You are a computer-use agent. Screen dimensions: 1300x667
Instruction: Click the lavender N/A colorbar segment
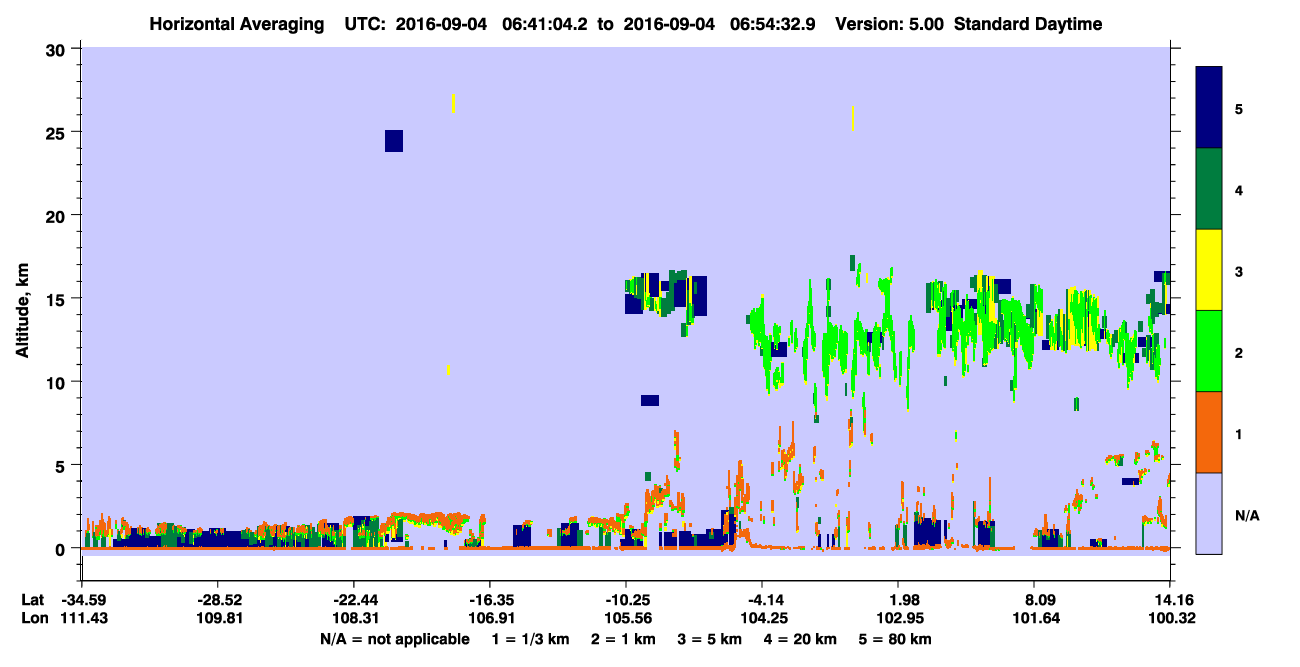tap(1209, 513)
